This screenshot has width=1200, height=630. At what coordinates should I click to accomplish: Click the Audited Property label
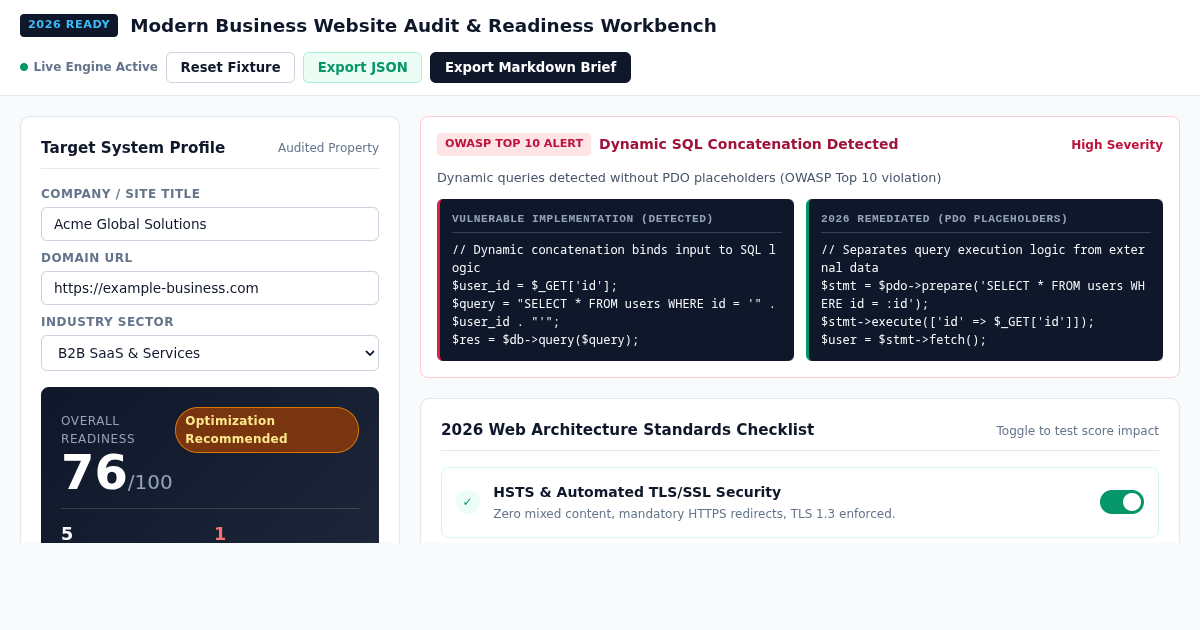(x=328, y=148)
